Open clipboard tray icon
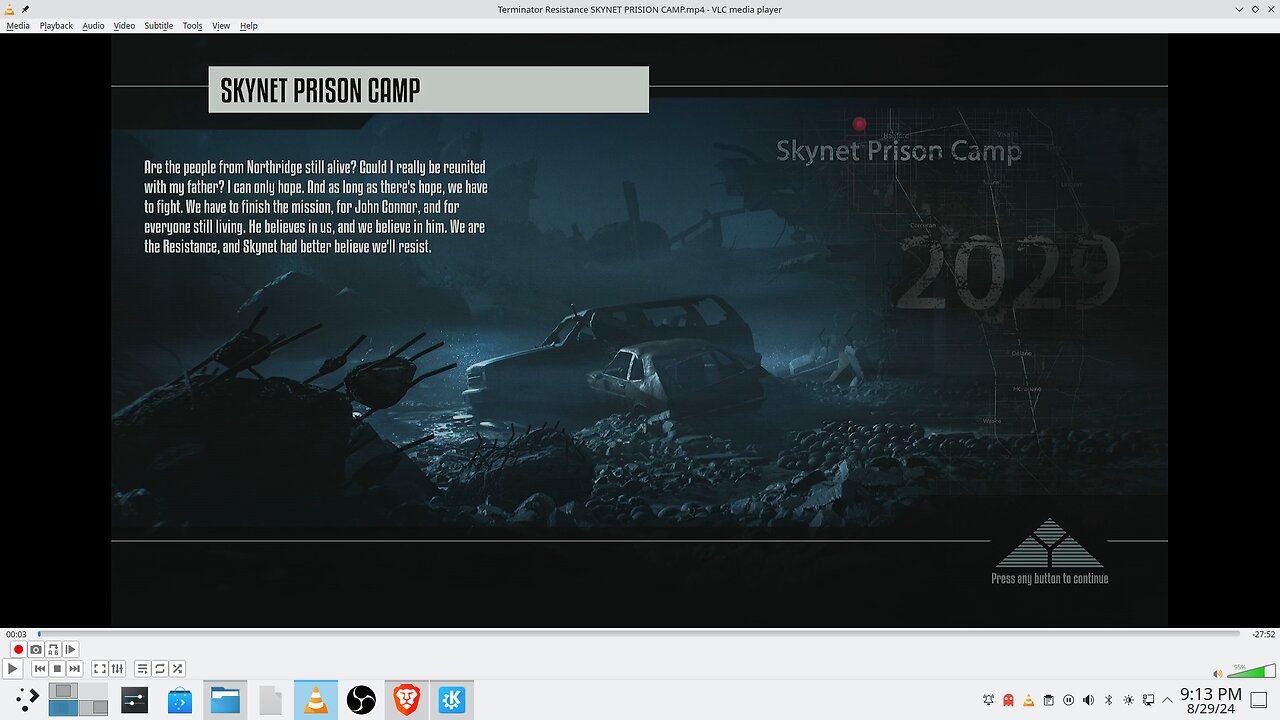Viewport: 1280px width, 720px height. 1048,700
